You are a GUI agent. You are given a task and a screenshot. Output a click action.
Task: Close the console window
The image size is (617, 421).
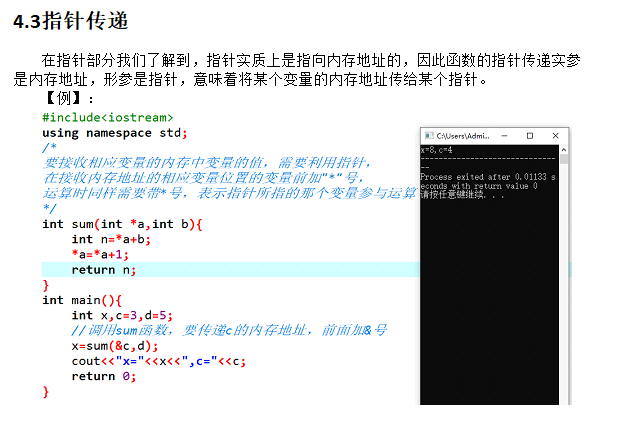pyautogui.click(x=555, y=136)
